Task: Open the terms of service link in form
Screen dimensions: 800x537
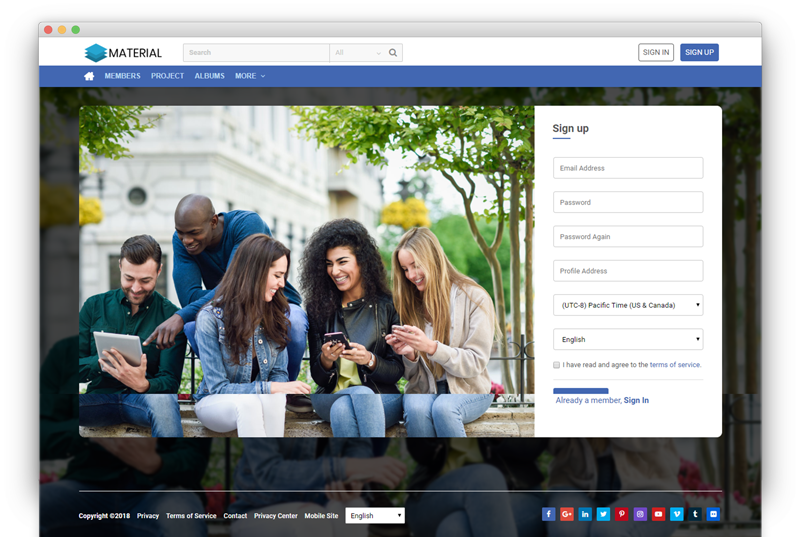Action: [675, 365]
